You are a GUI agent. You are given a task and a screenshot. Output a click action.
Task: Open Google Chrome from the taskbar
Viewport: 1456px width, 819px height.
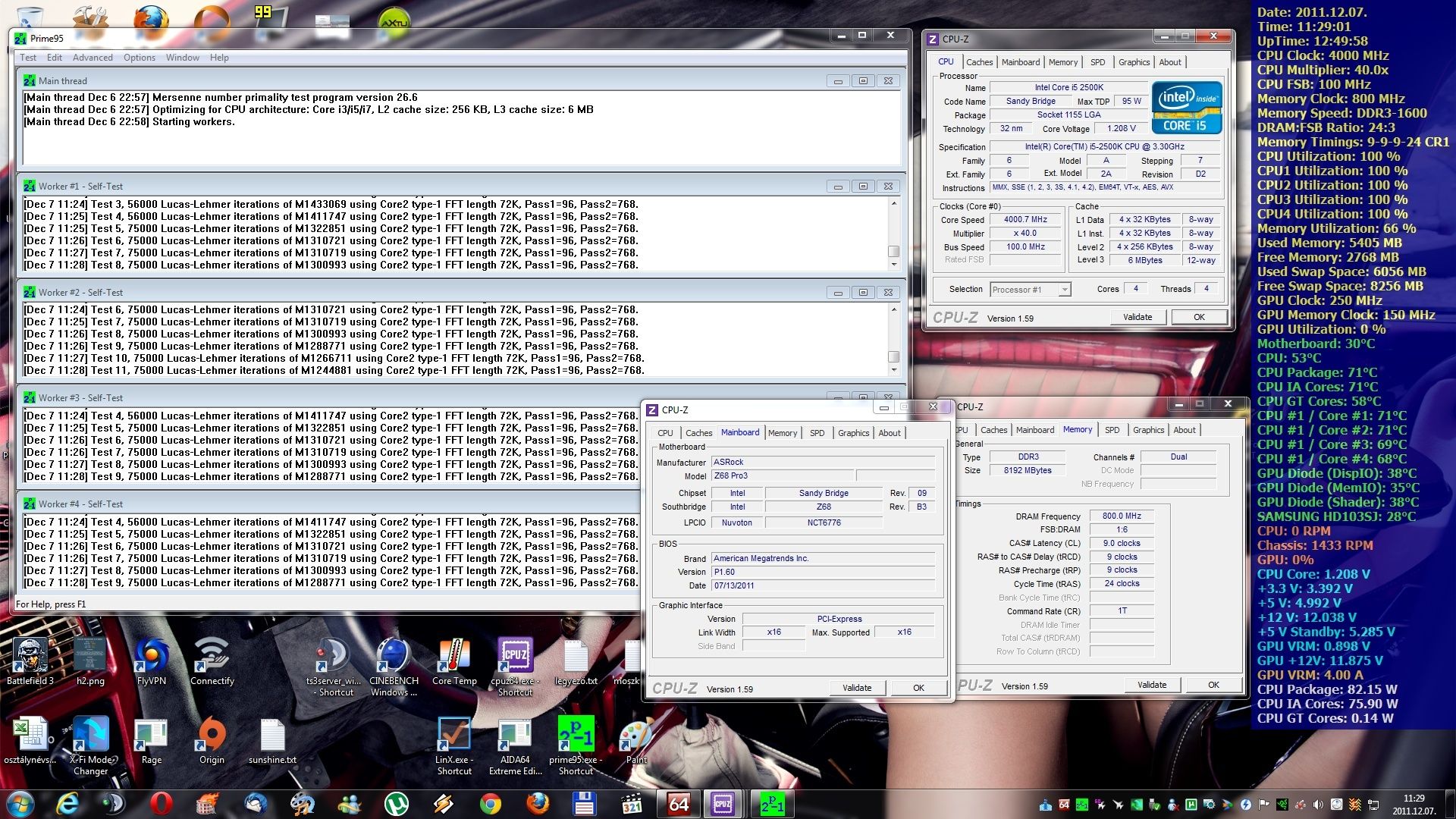491,803
